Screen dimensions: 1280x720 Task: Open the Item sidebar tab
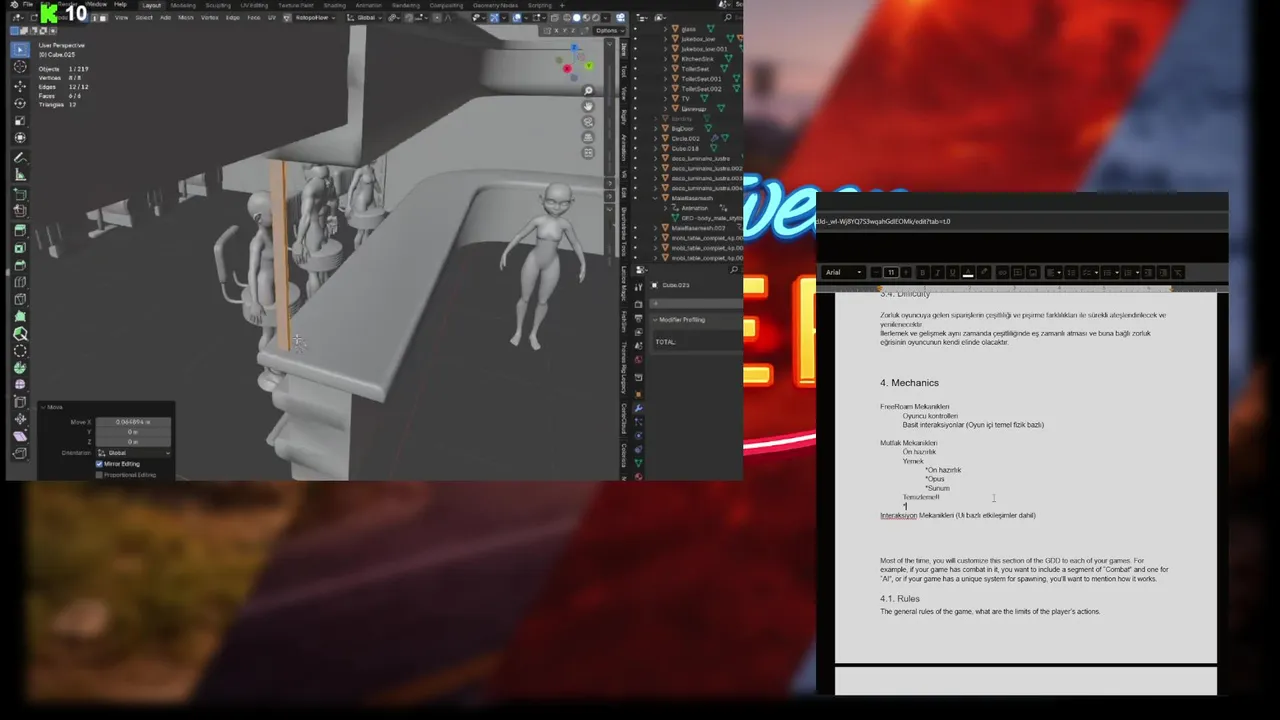tap(624, 47)
